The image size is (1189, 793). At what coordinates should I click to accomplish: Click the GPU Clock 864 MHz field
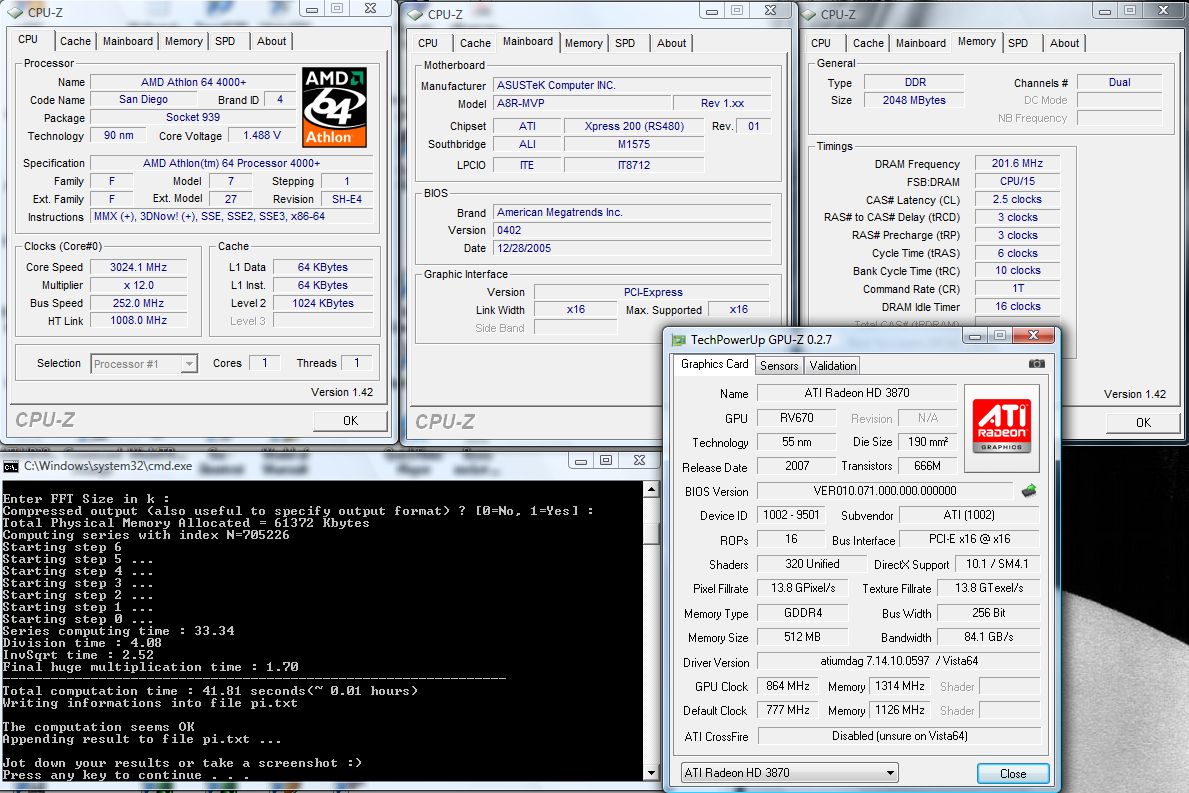(x=788, y=686)
